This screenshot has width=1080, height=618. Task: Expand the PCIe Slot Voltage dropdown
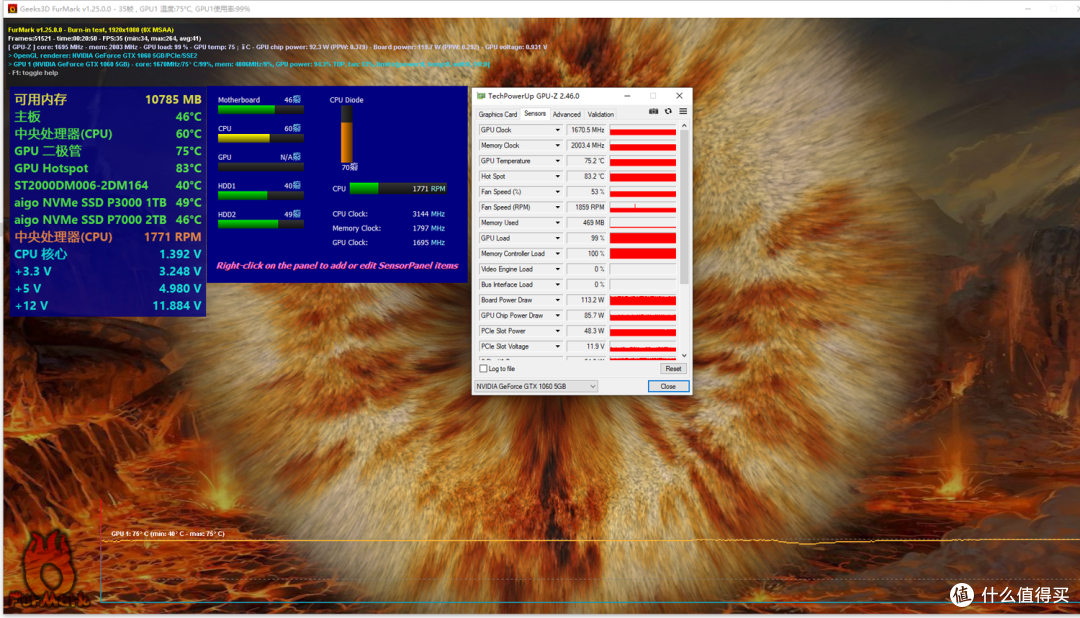[557, 347]
